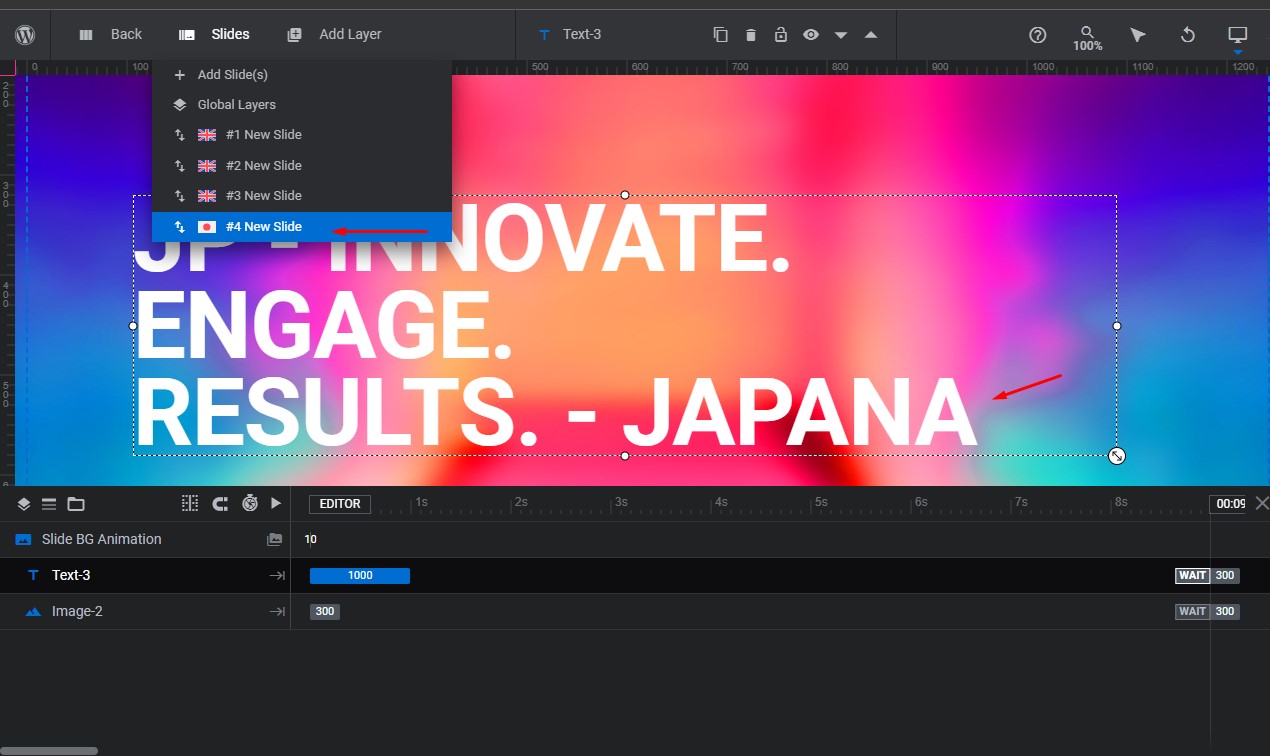Select #4 New Slide with Japan flag

point(302,227)
